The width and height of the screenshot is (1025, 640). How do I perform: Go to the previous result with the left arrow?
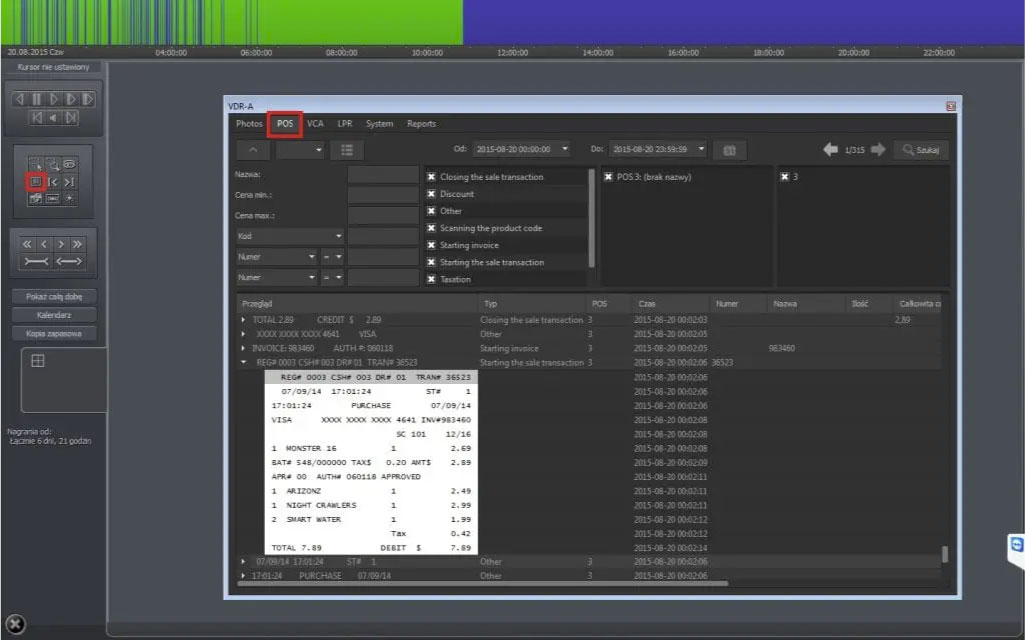(x=830, y=150)
